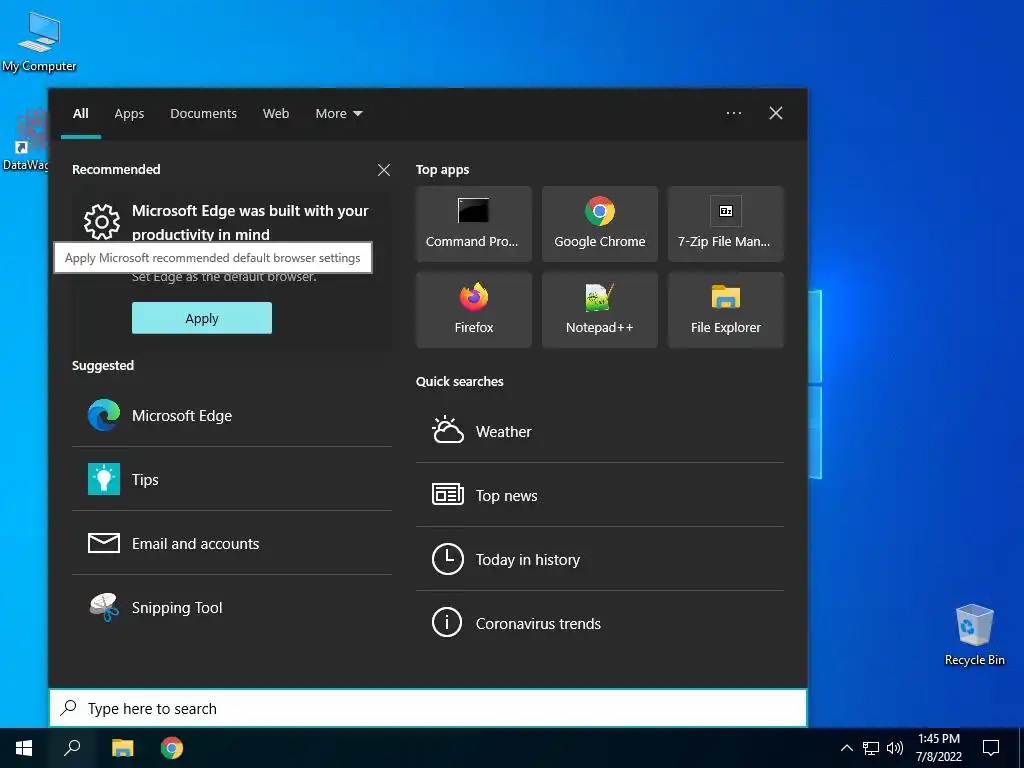
Task: Open the Tips app suggestion
Action: (x=232, y=479)
